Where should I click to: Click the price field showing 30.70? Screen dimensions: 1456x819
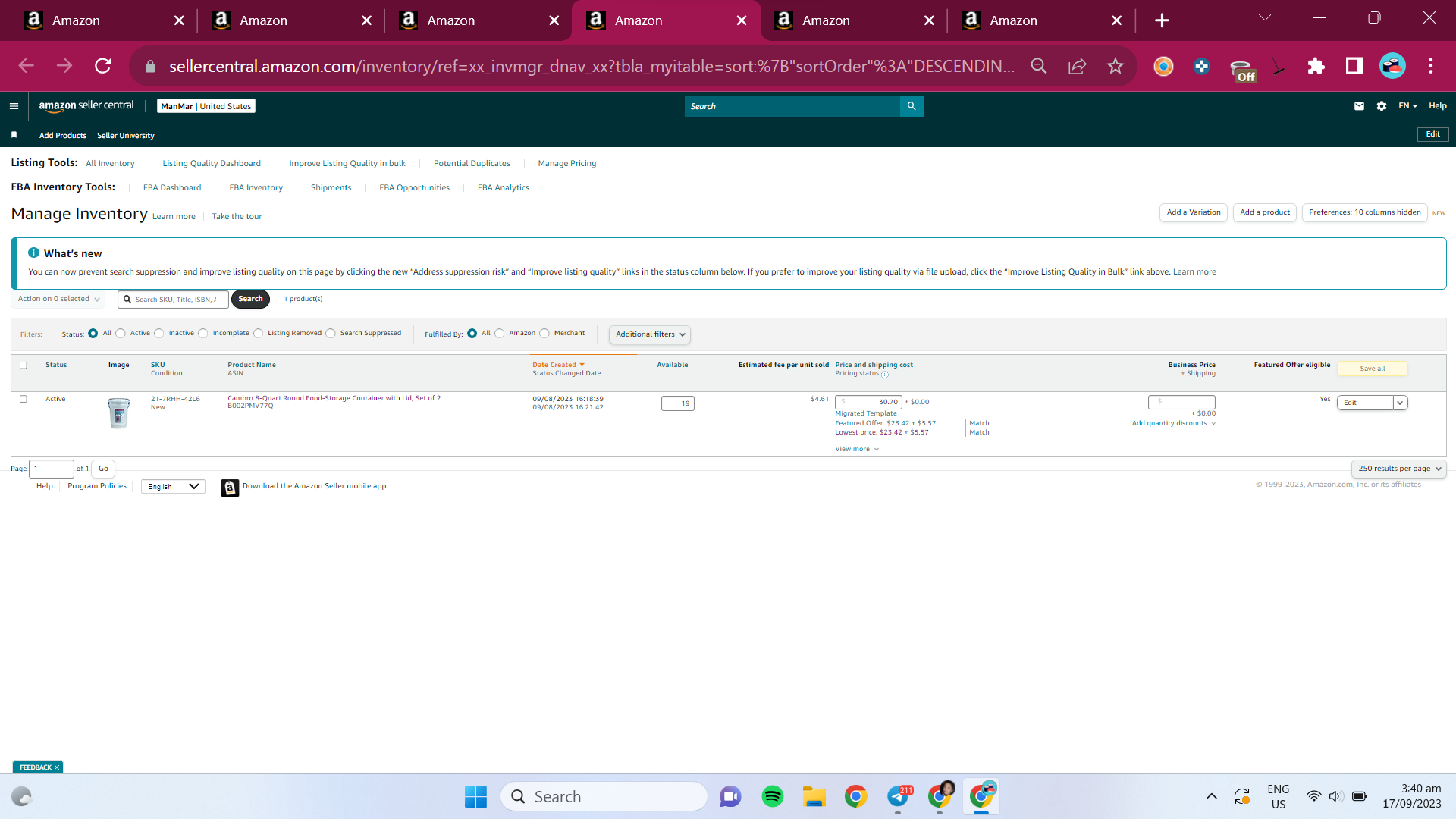pos(868,402)
